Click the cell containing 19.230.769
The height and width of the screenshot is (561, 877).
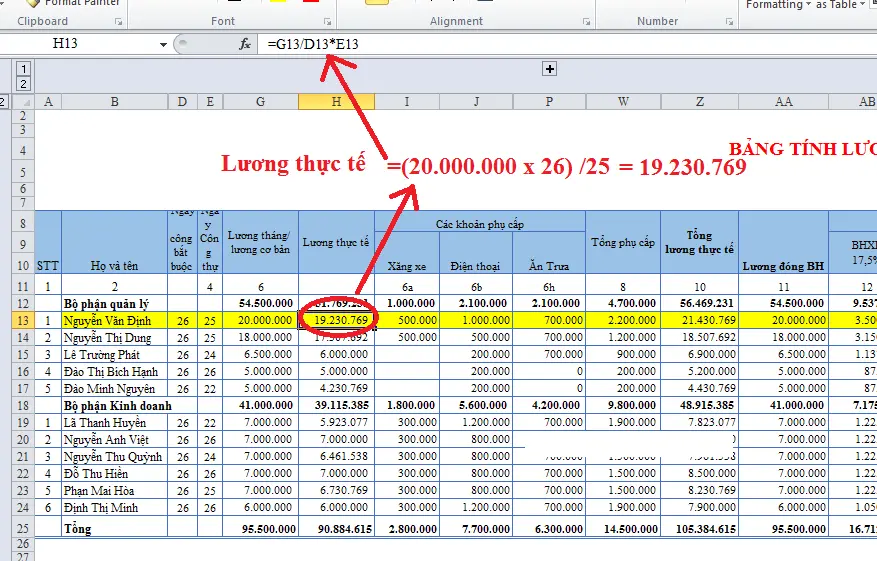pos(336,320)
